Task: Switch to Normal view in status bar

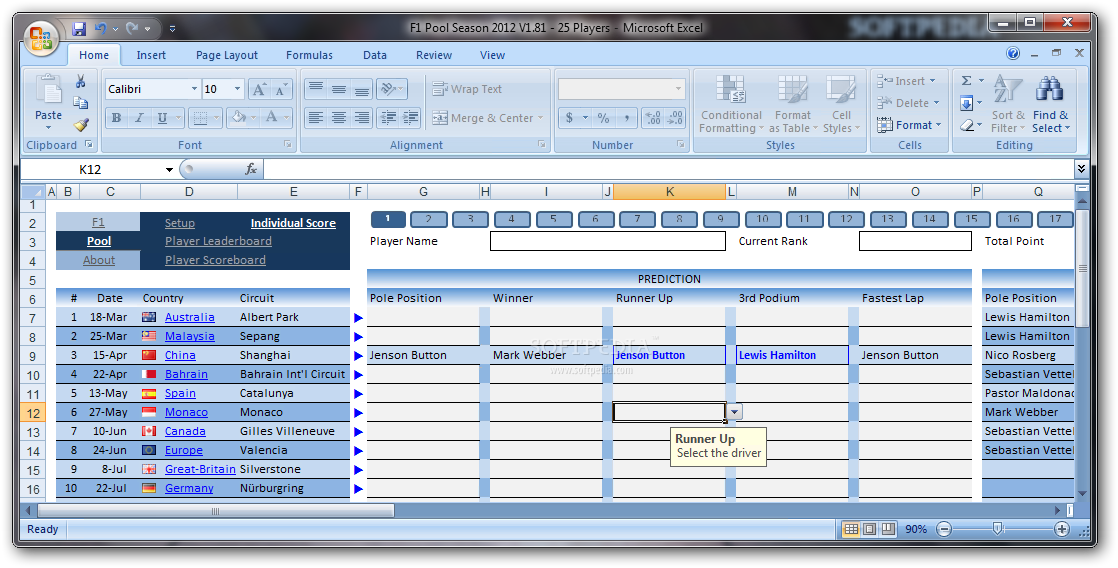Action: [x=851, y=530]
